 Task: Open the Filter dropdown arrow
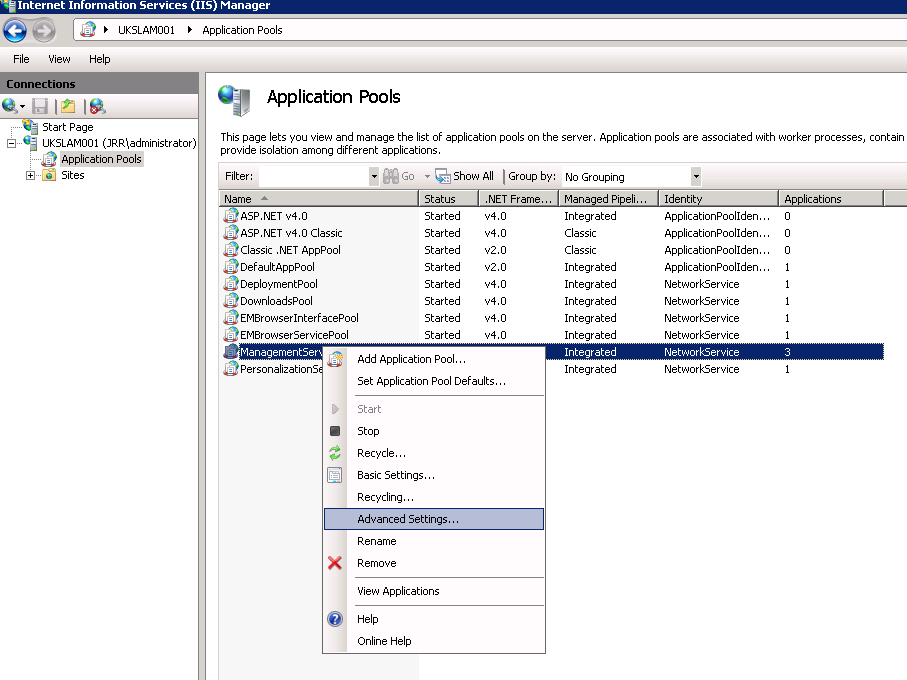coord(374,176)
